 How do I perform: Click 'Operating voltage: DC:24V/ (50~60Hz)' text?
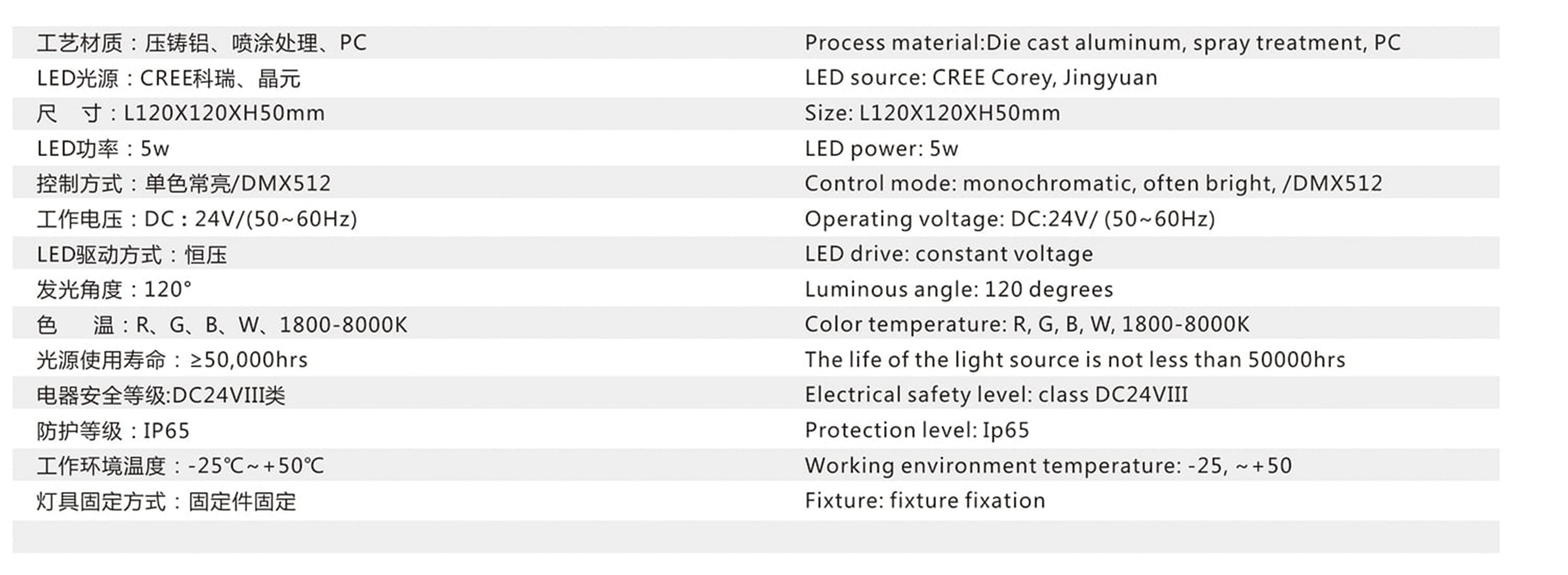(x=1010, y=219)
